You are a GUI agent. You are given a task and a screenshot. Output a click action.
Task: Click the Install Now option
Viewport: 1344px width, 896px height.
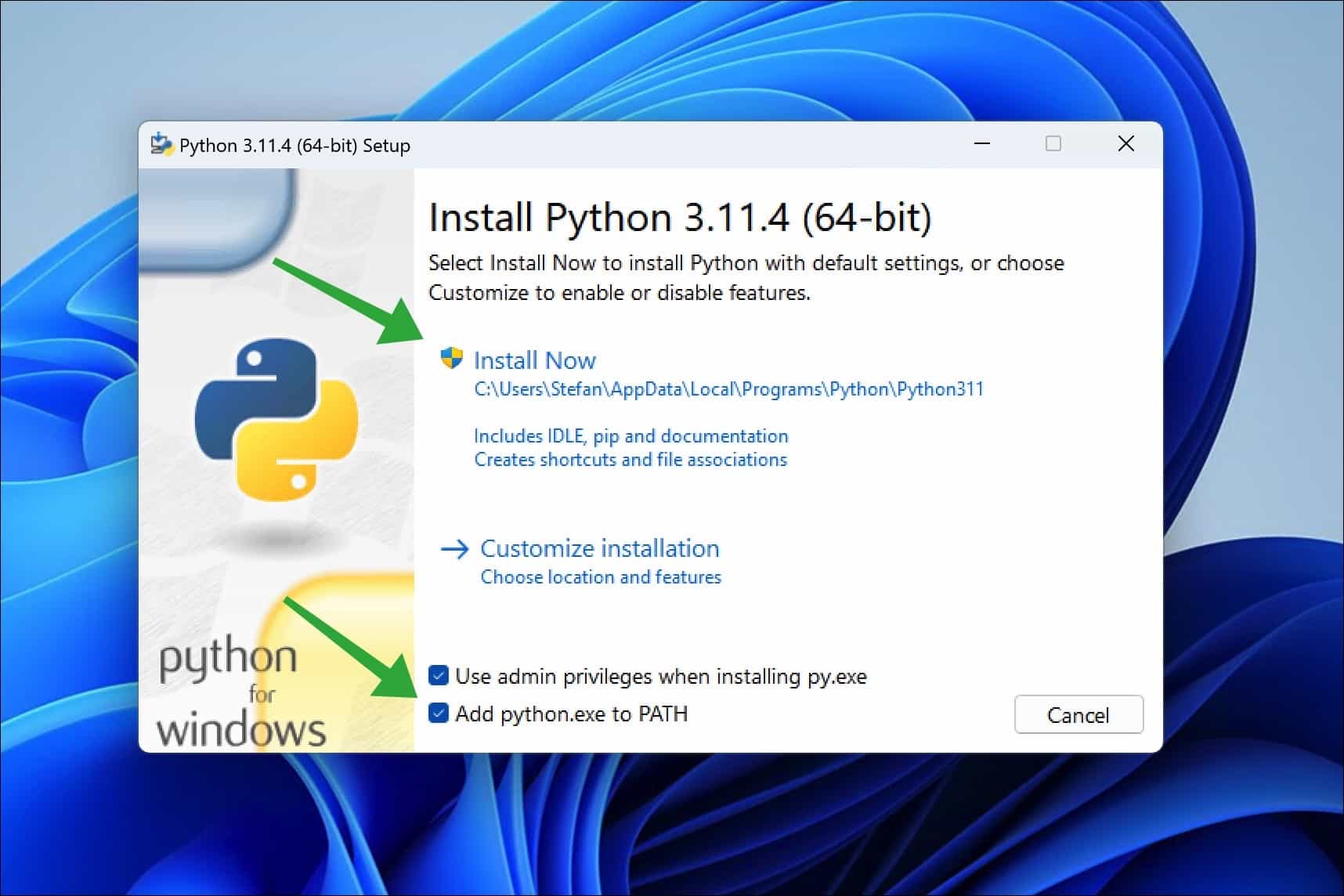tap(535, 360)
